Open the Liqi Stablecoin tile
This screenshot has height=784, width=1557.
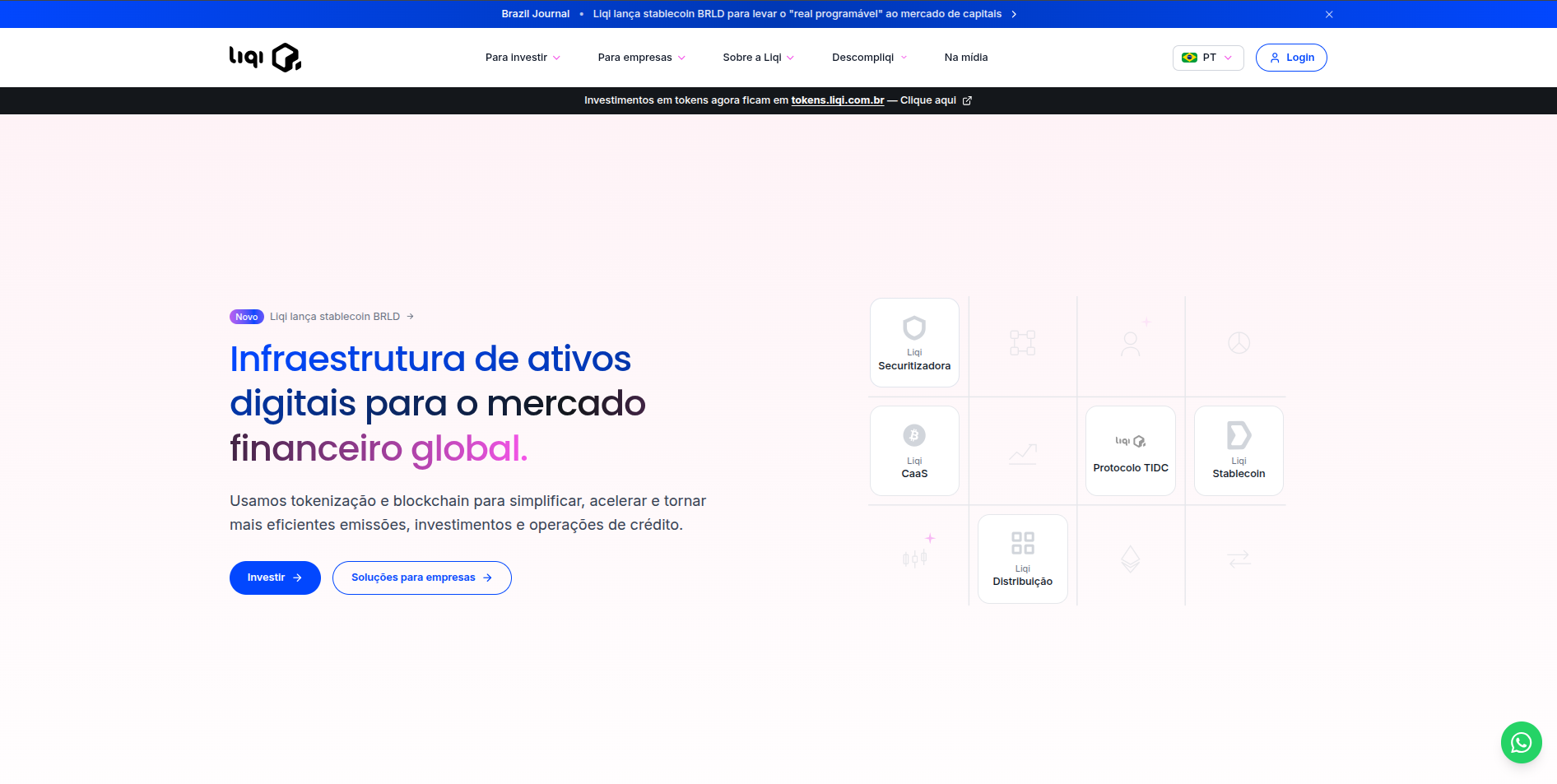point(1239,451)
